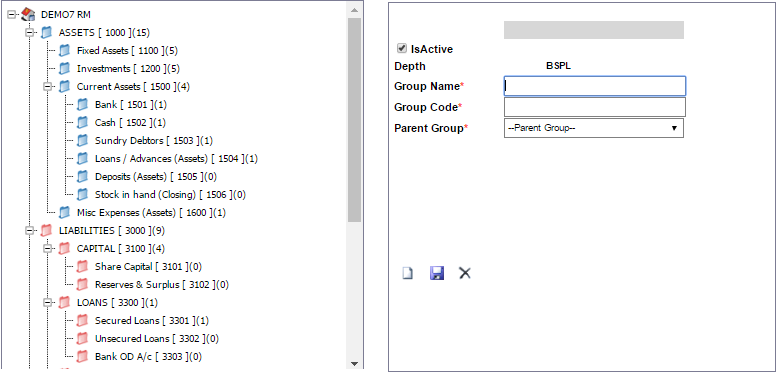This screenshot has height=377, width=784.
Task: Select CAPITAL [ 3100 ](4) label
Action: click(x=120, y=248)
